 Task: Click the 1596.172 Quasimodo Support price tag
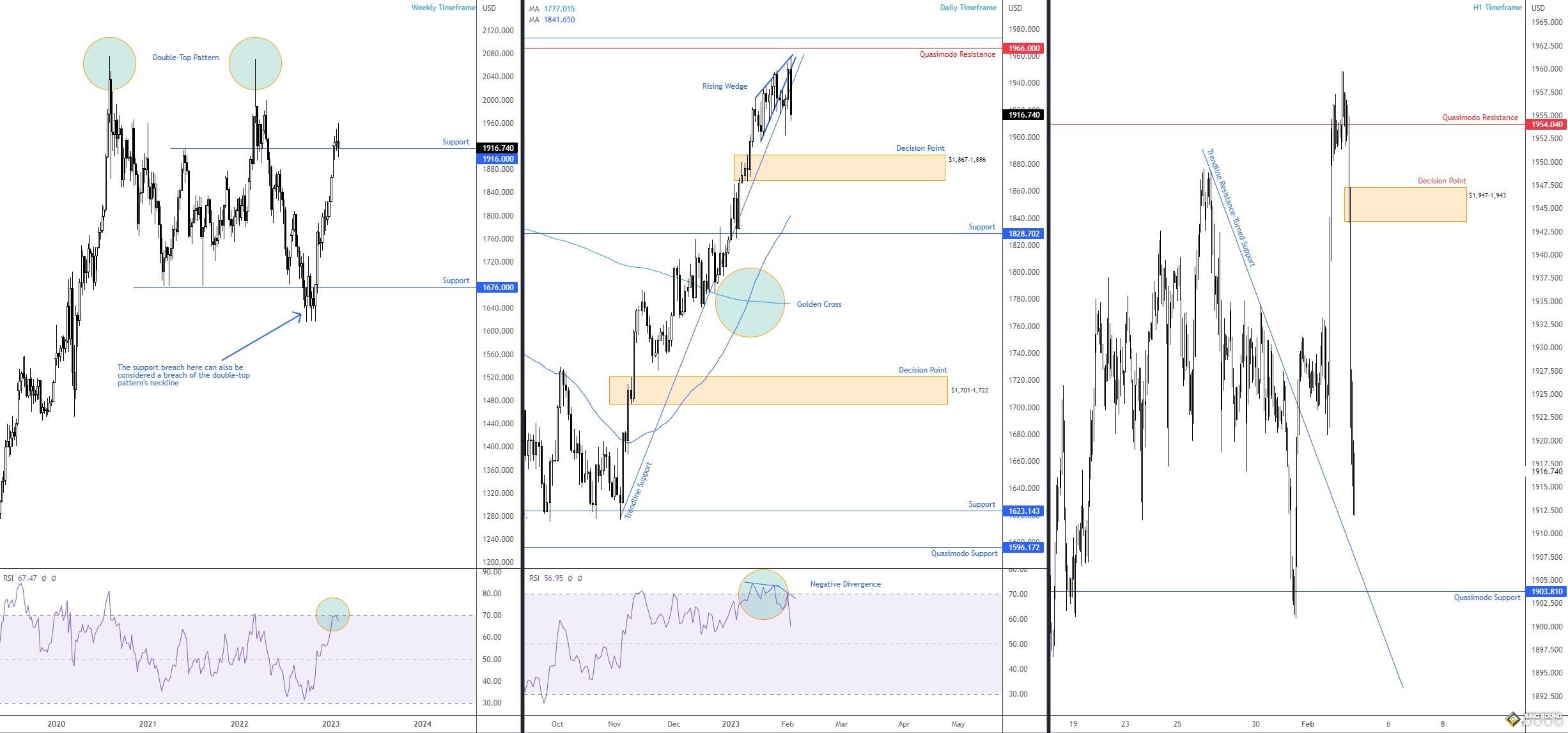tap(1024, 548)
